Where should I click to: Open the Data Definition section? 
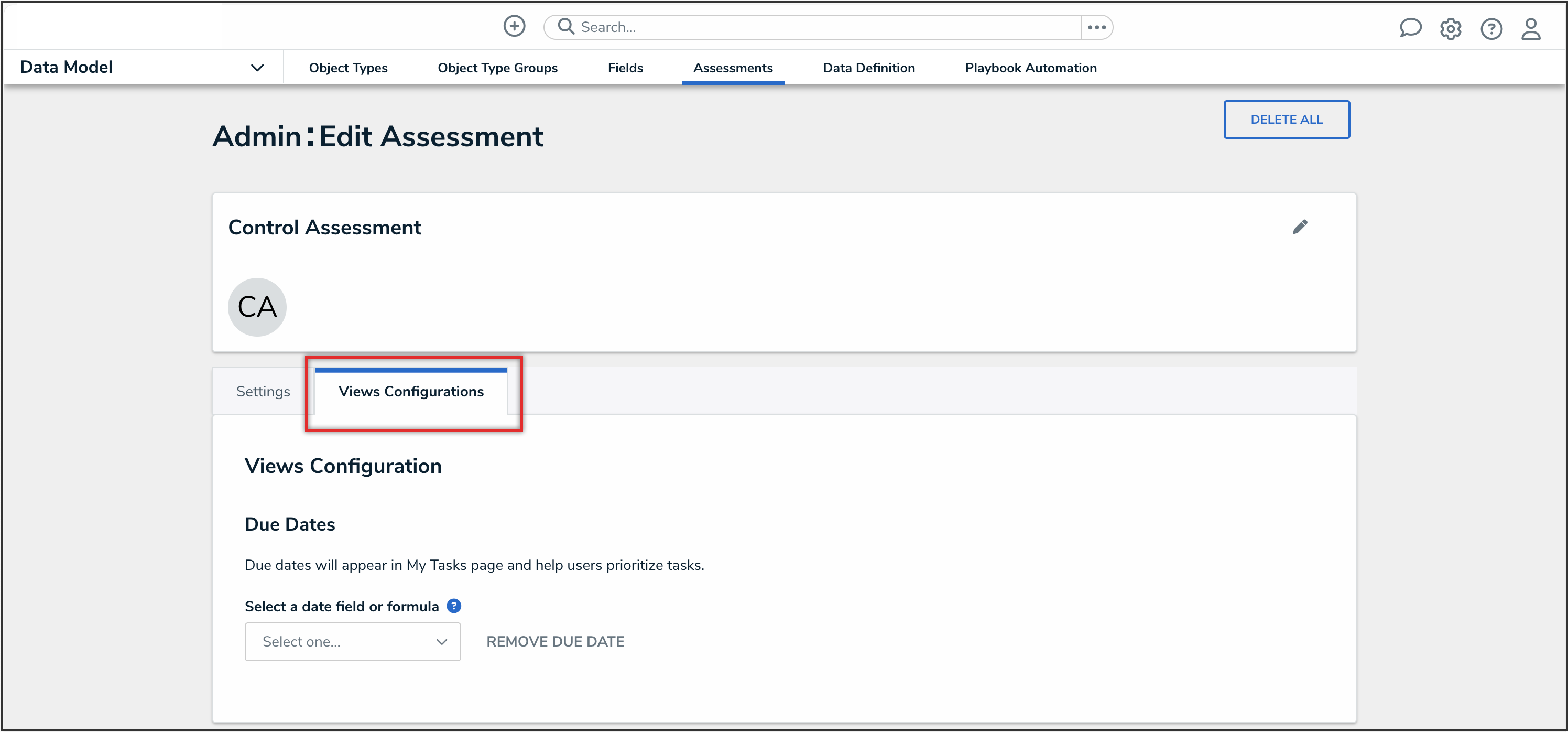coord(868,68)
